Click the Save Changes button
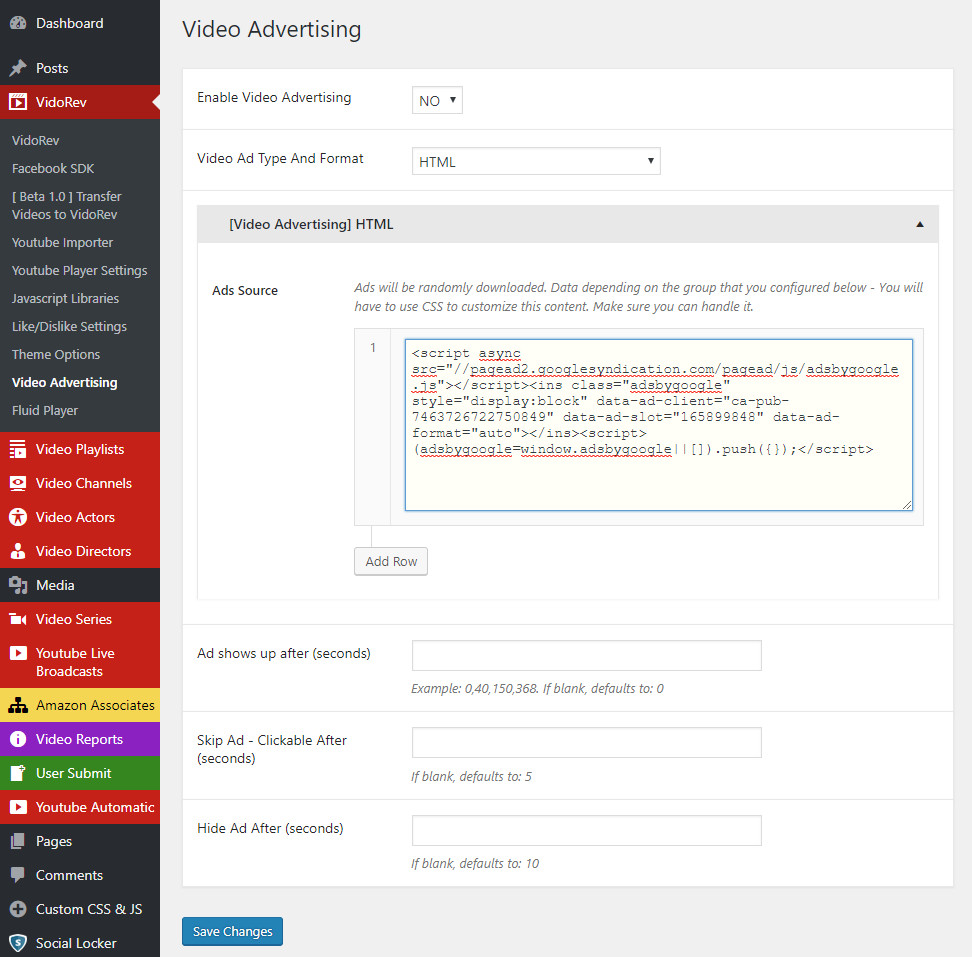Viewport: 972px width, 957px height. (x=232, y=931)
